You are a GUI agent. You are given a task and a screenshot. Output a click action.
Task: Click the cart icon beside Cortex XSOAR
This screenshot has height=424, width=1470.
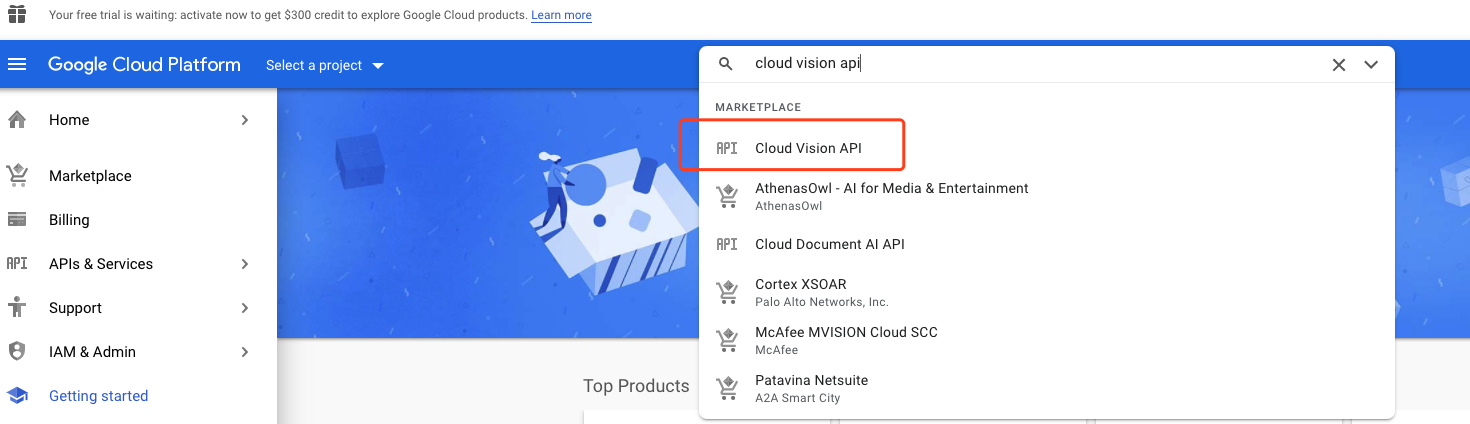pyautogui.click(x=728, y=292)
